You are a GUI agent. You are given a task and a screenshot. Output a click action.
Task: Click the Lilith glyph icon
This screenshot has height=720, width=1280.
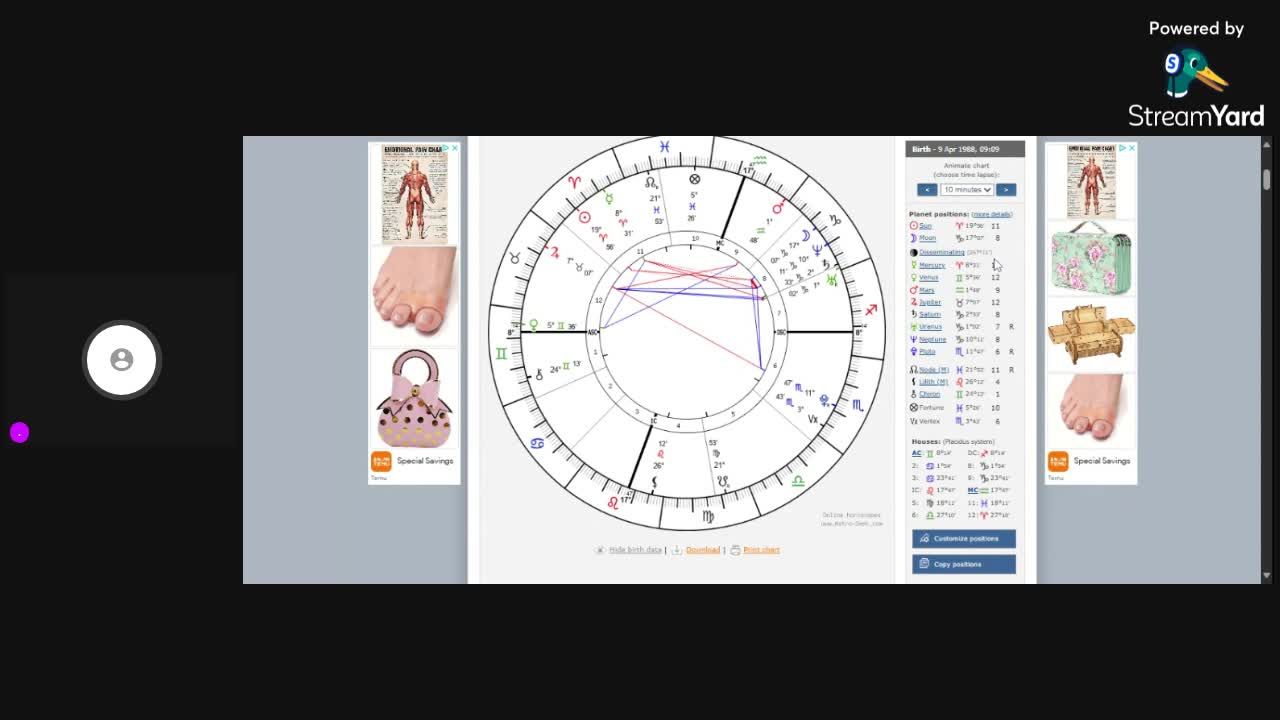912,380
